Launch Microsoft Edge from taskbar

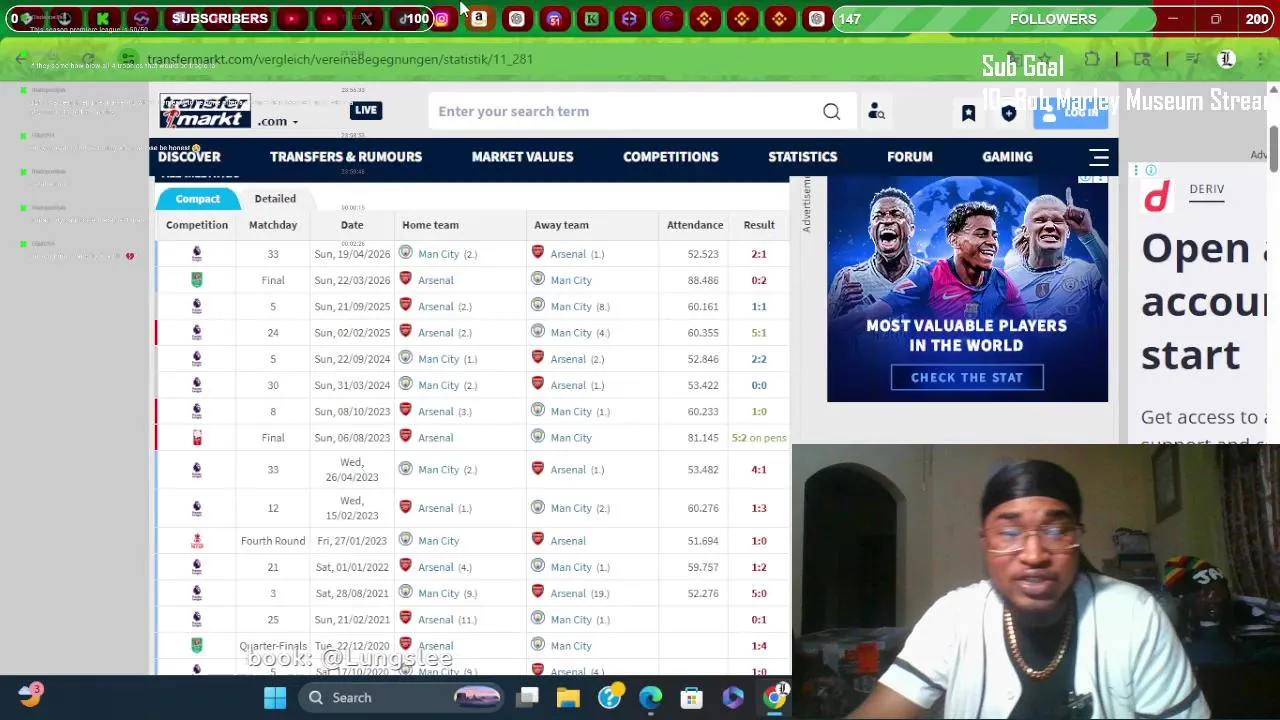(x=651, y=698)
